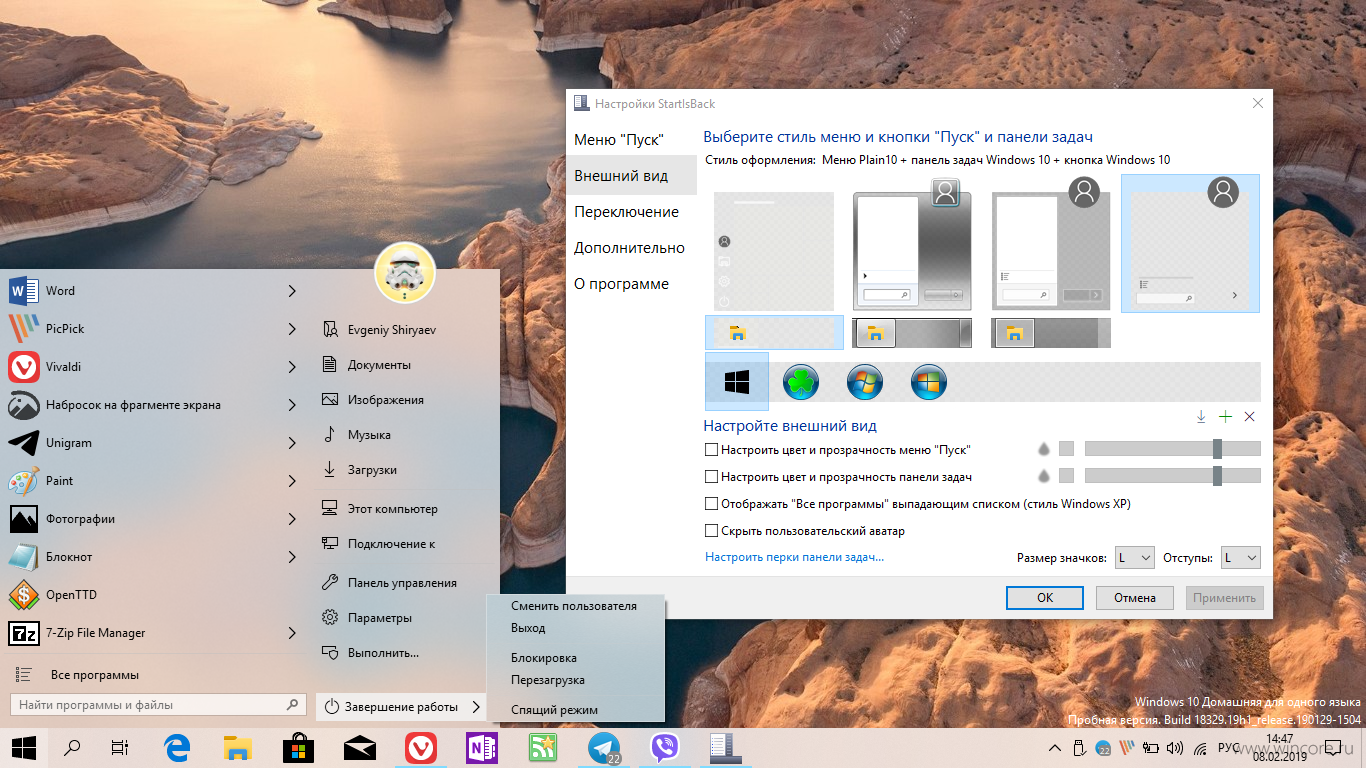Show hidden system tray icons chevron
This screenshot has height=768, width=1366.
pos(1054,748)
